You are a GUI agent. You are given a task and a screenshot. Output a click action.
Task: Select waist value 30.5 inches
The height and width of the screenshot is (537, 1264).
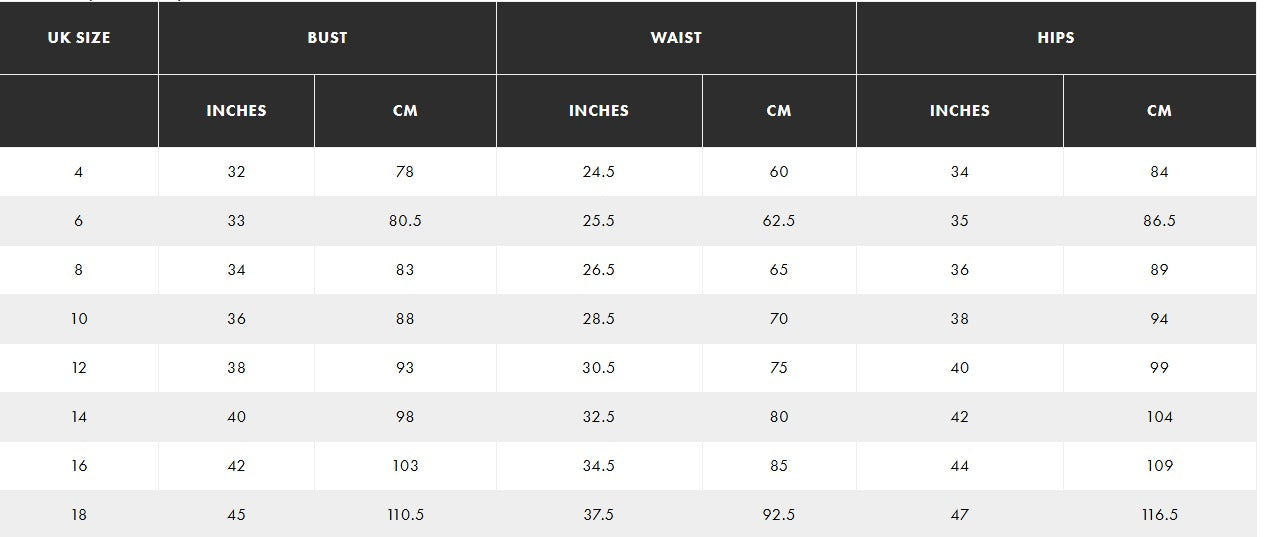[598, 368]
